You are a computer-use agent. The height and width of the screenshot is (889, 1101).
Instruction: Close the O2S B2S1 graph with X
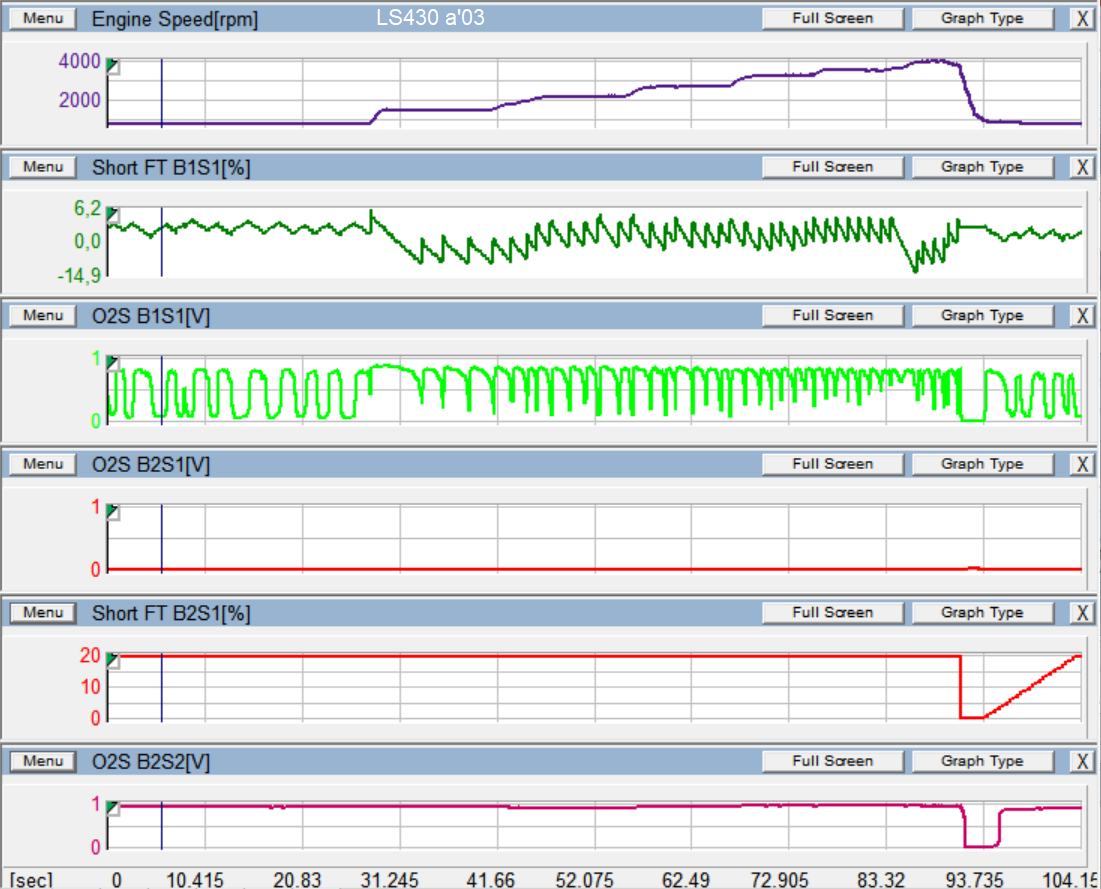1081,464
